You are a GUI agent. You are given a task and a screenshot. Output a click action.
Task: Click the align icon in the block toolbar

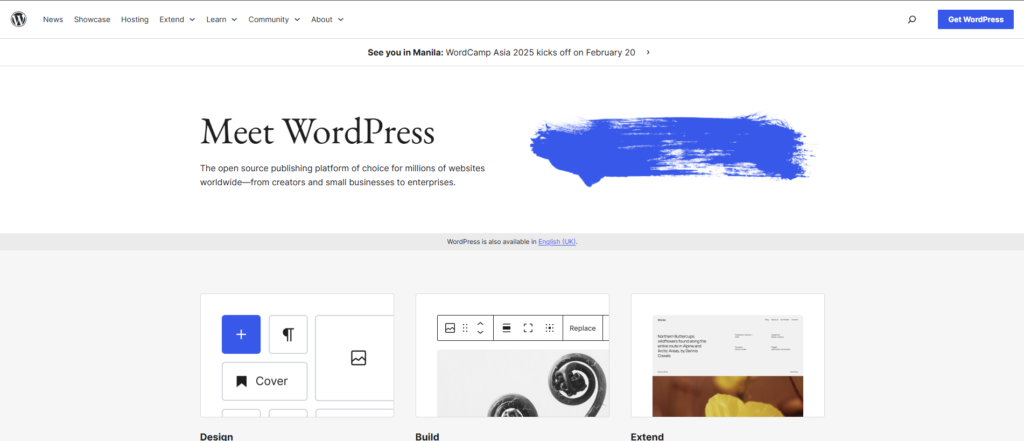[506, 328]
